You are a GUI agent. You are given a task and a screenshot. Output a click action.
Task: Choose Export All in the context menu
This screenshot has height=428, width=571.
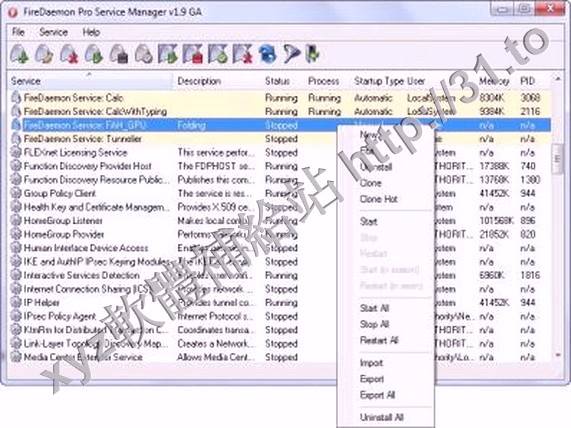click(x=378, y=395)
